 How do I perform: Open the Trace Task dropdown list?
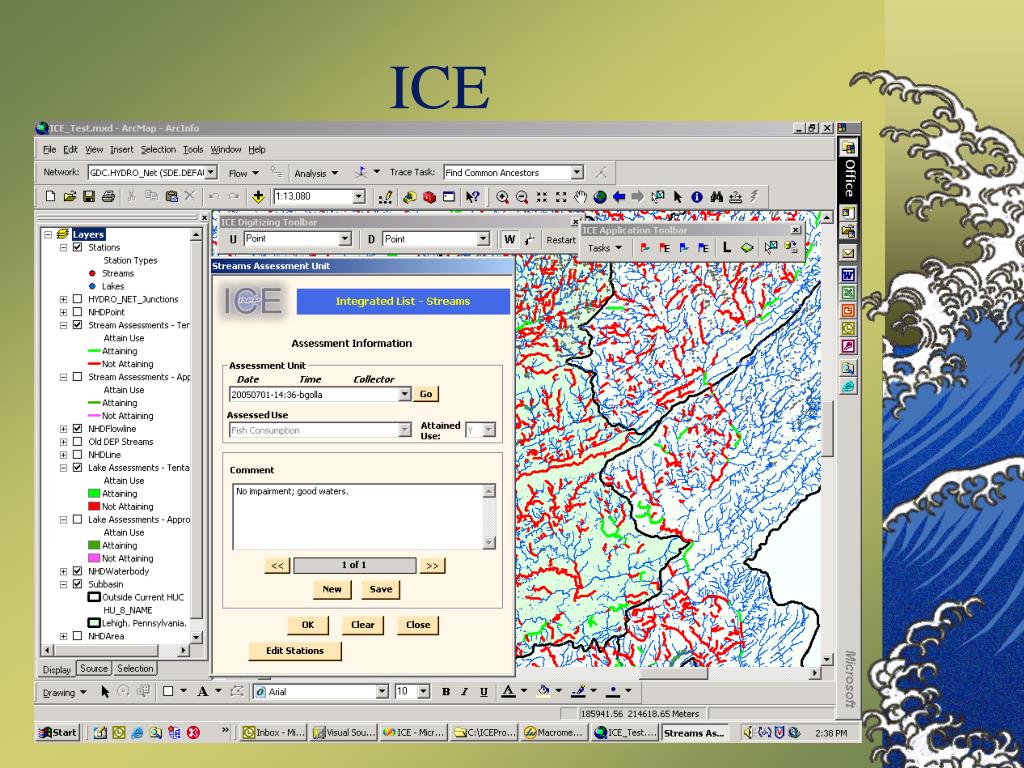click(577, 172)
